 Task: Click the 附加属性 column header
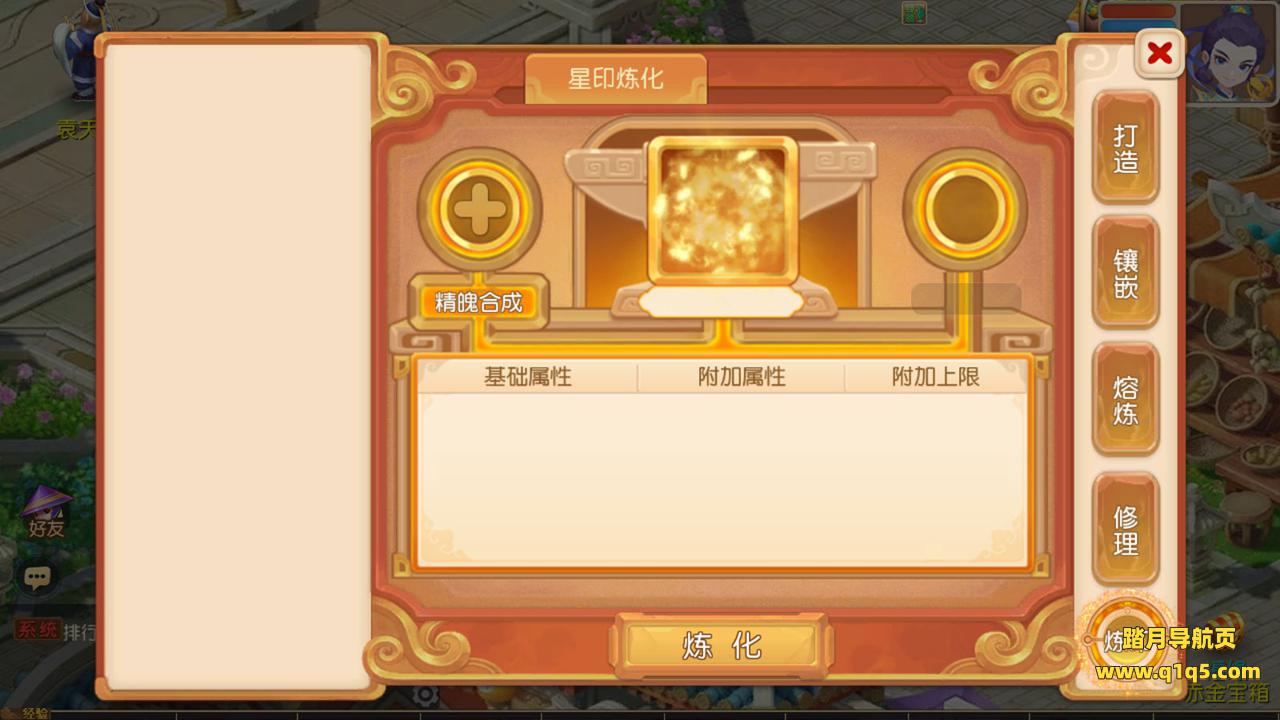point(742,377)
